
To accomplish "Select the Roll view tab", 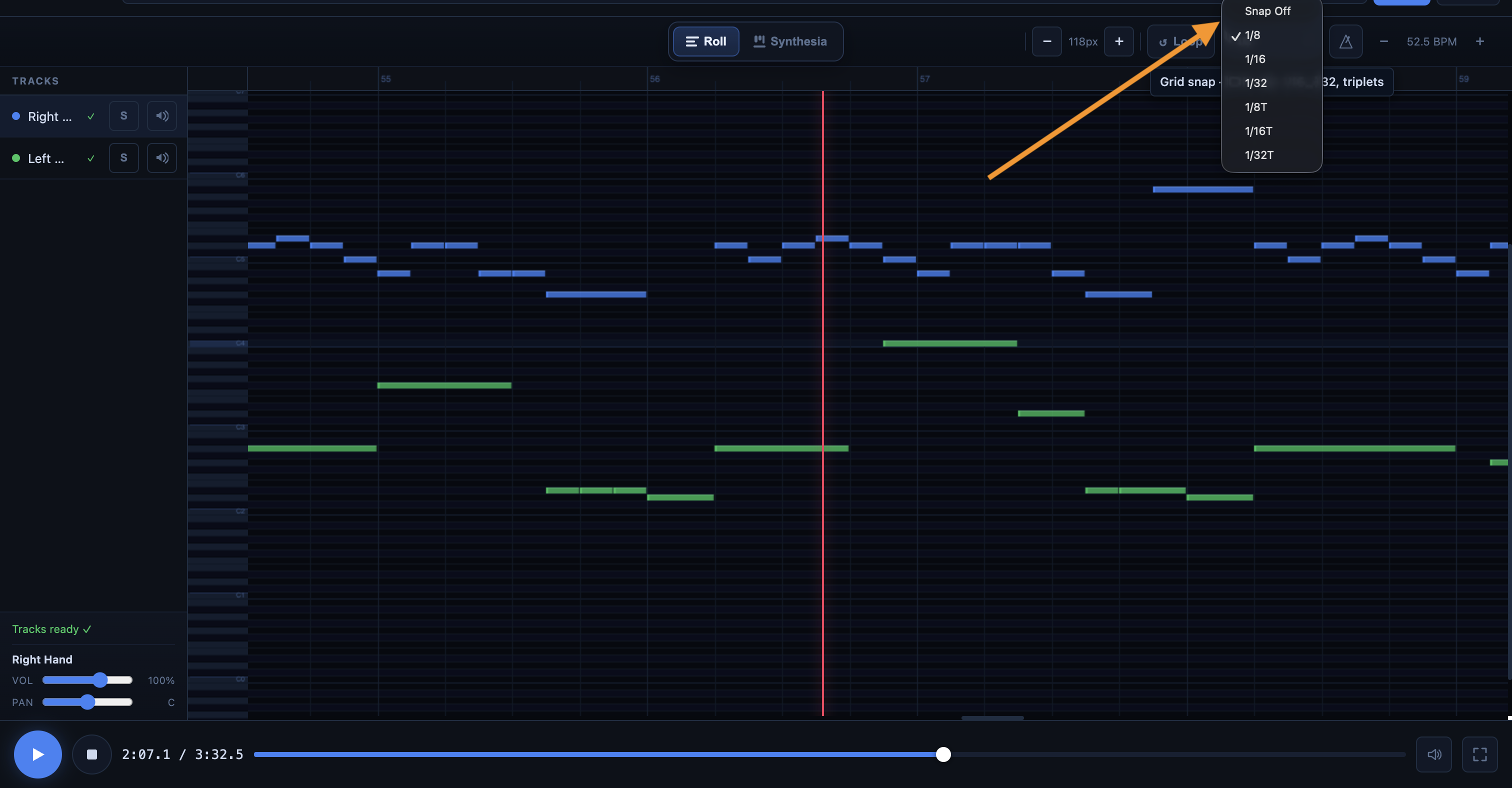I will (706, 41).
